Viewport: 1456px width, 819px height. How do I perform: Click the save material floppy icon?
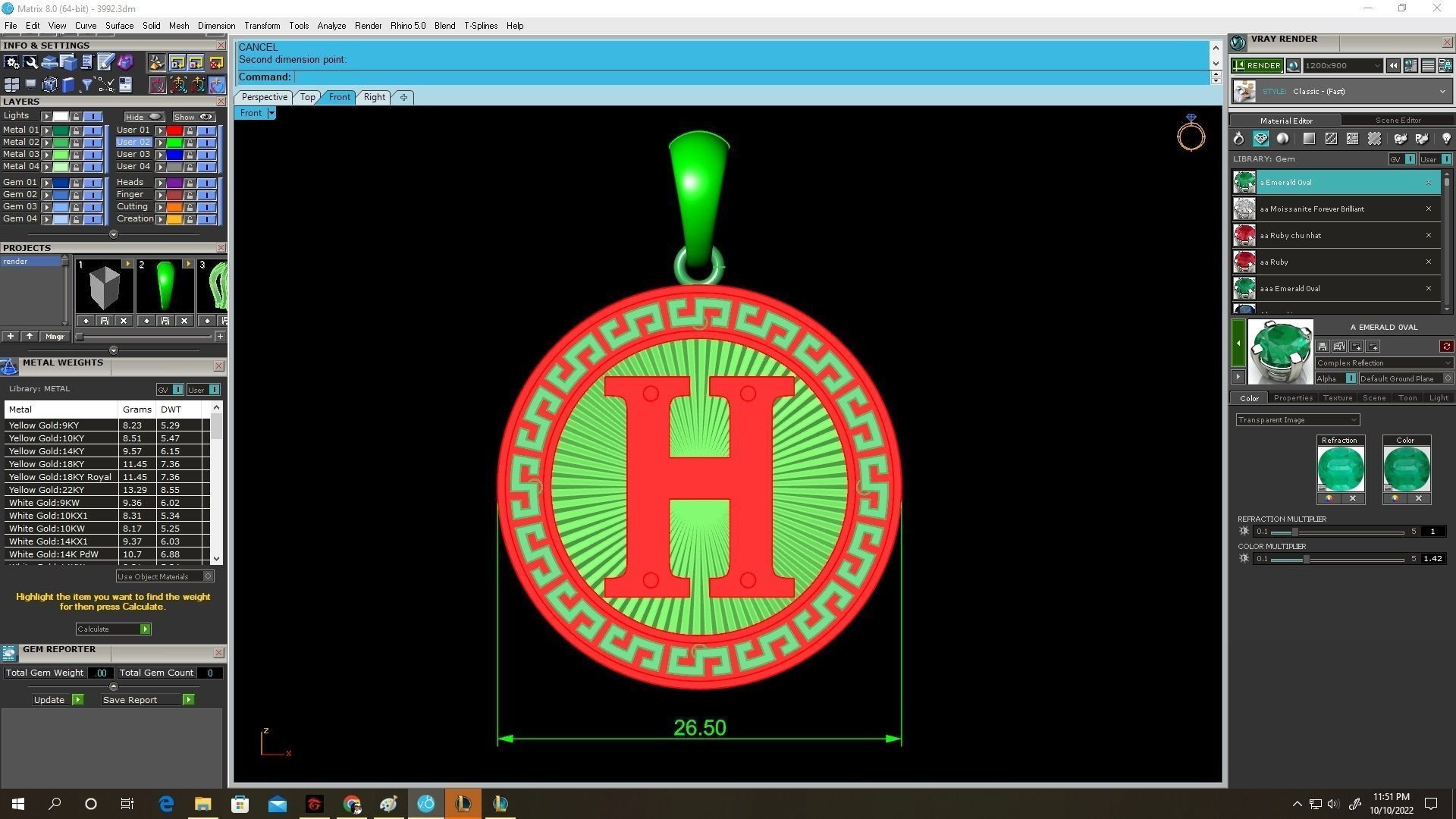click(x=1323, y=347)
